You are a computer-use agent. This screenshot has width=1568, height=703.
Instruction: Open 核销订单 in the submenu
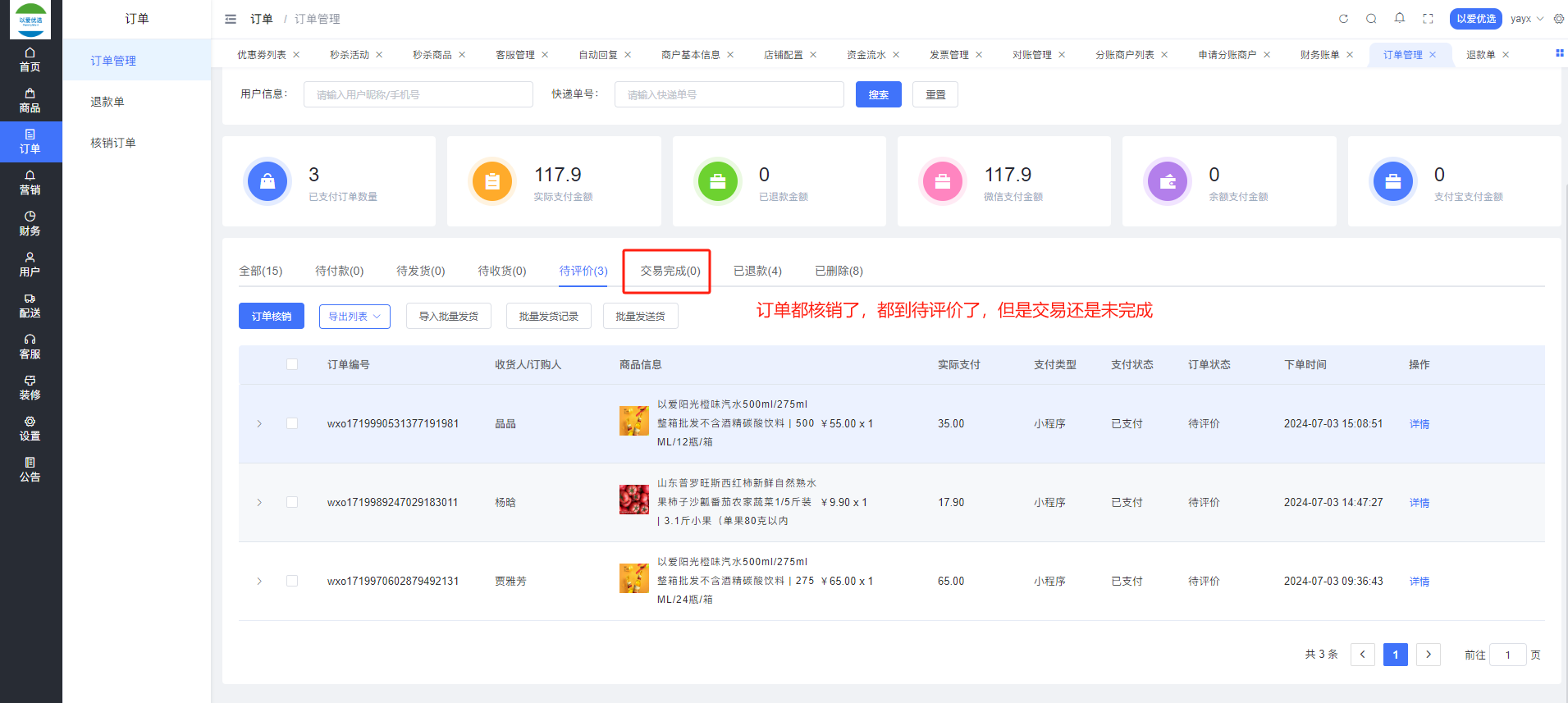click(113, 143)
